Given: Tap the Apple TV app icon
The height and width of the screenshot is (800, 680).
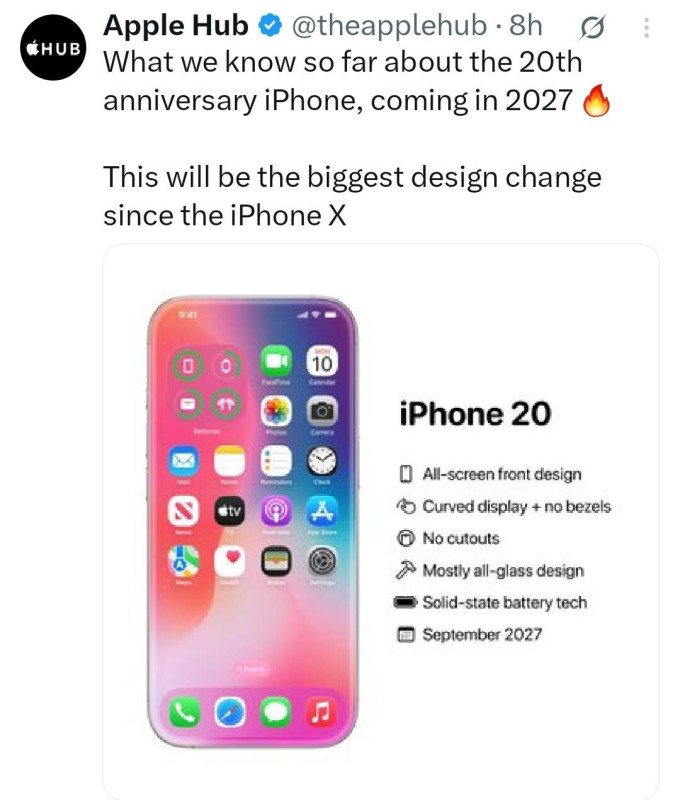Looking at the screenshot, I should (230, 510).
